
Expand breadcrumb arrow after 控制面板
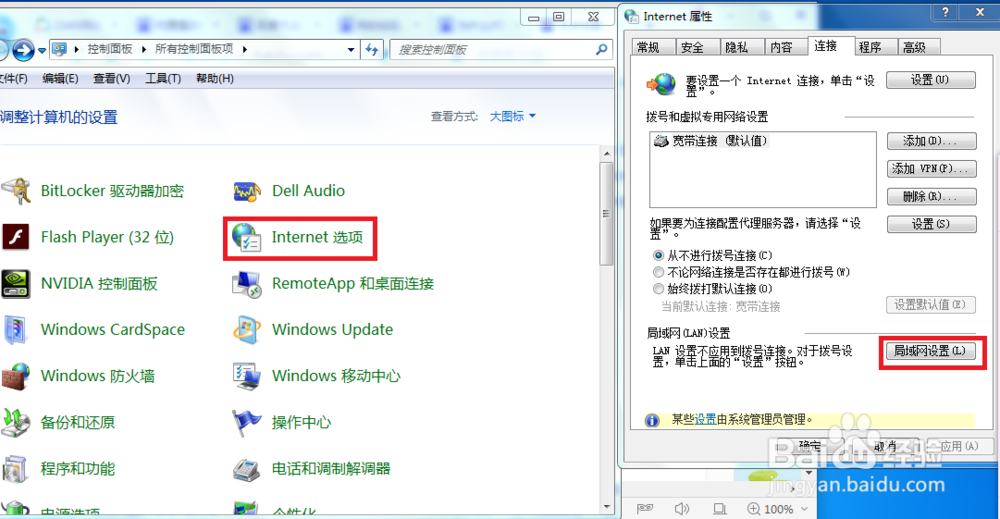coord(143,49)
